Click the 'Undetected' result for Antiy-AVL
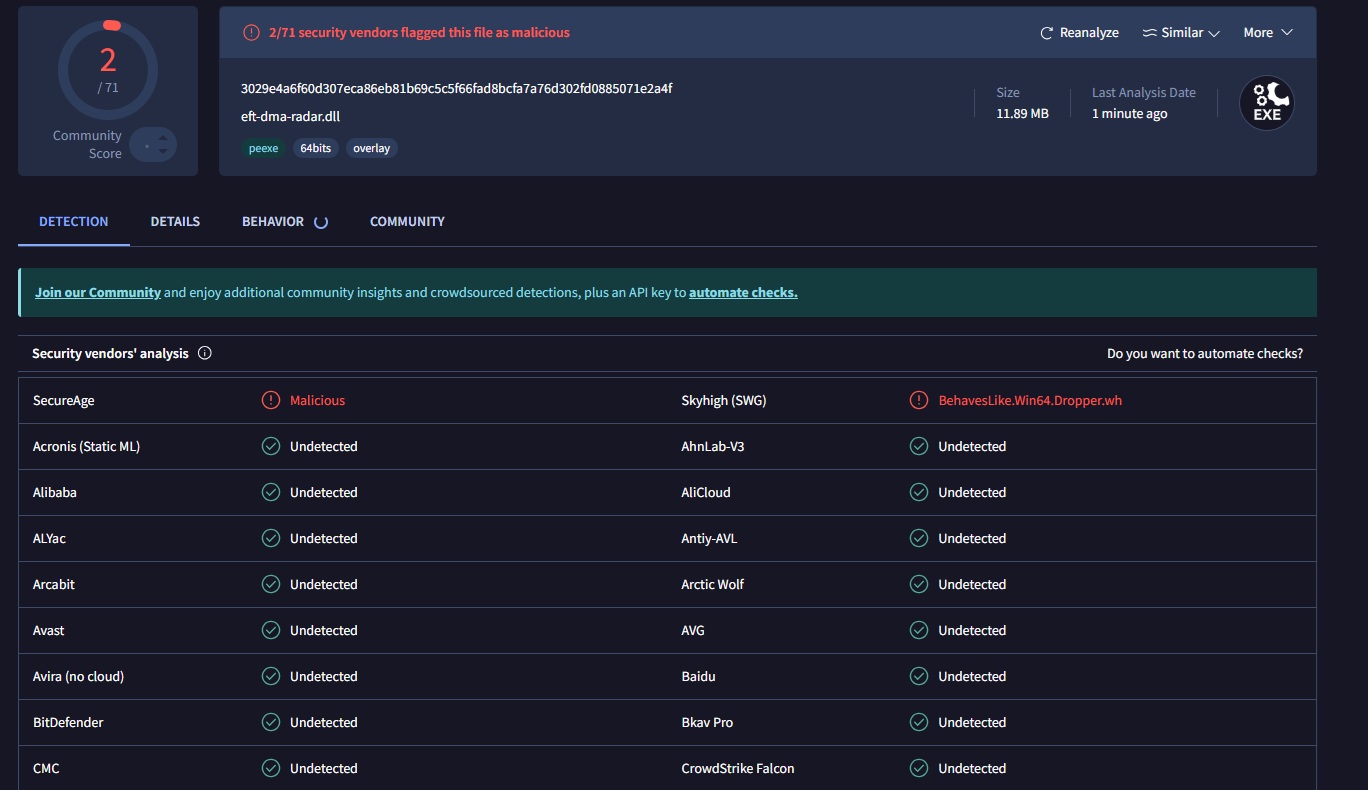Viewport: 1368px width, 790px height. (x=972, y=538)
